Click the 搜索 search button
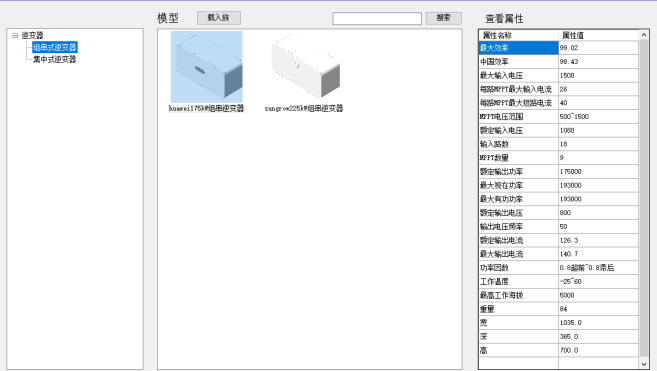This screenshot has width=657, height=371. [x=444, y=18]
